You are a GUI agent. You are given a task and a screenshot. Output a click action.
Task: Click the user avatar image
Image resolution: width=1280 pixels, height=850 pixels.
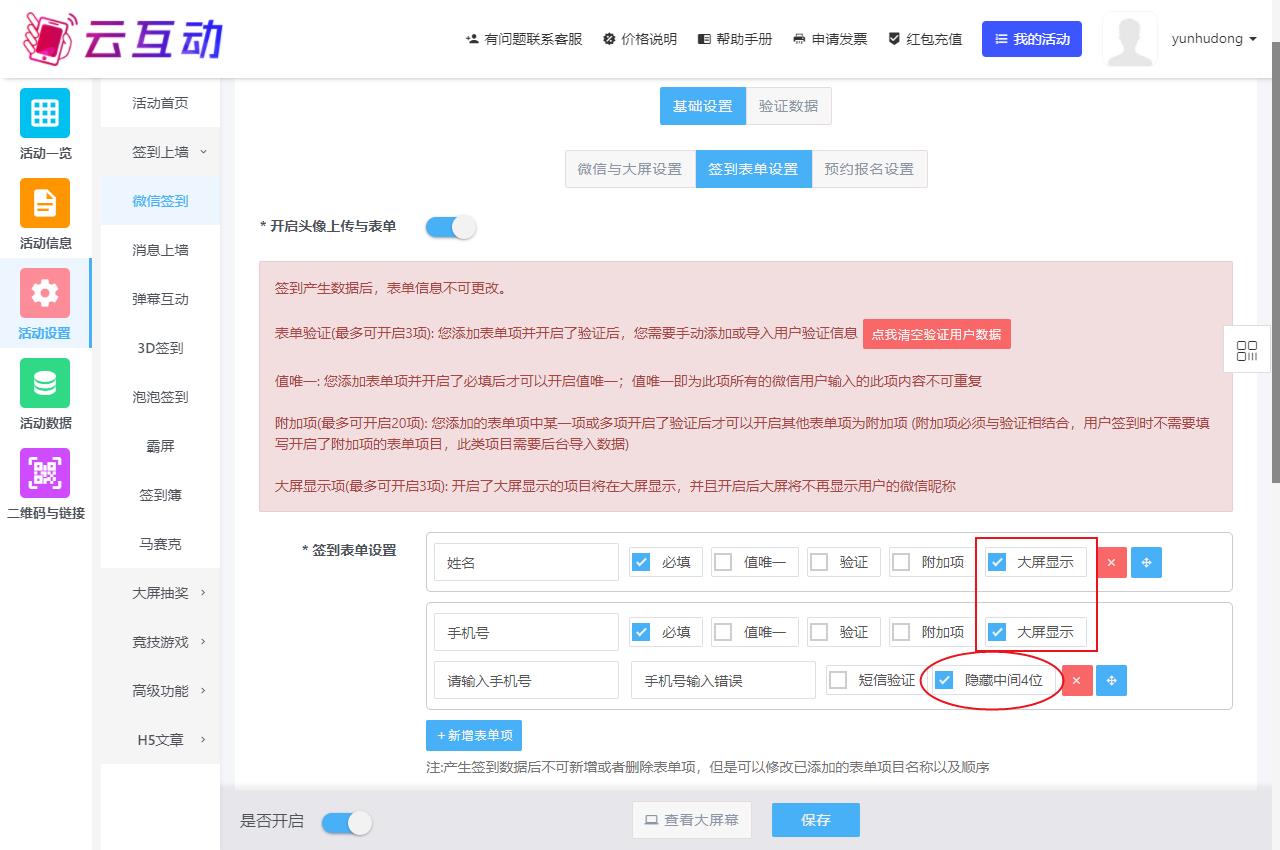[x=1129, y=39]
